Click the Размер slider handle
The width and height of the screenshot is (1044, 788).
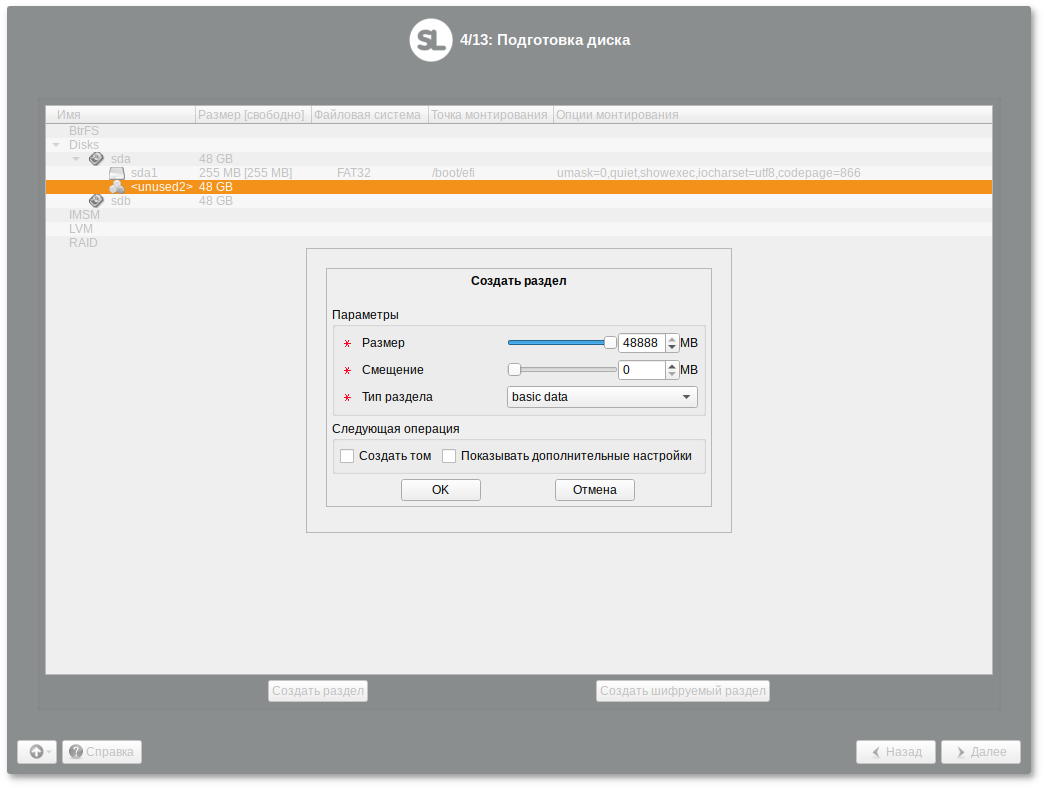pyautogui.click(x=610, y=342)
